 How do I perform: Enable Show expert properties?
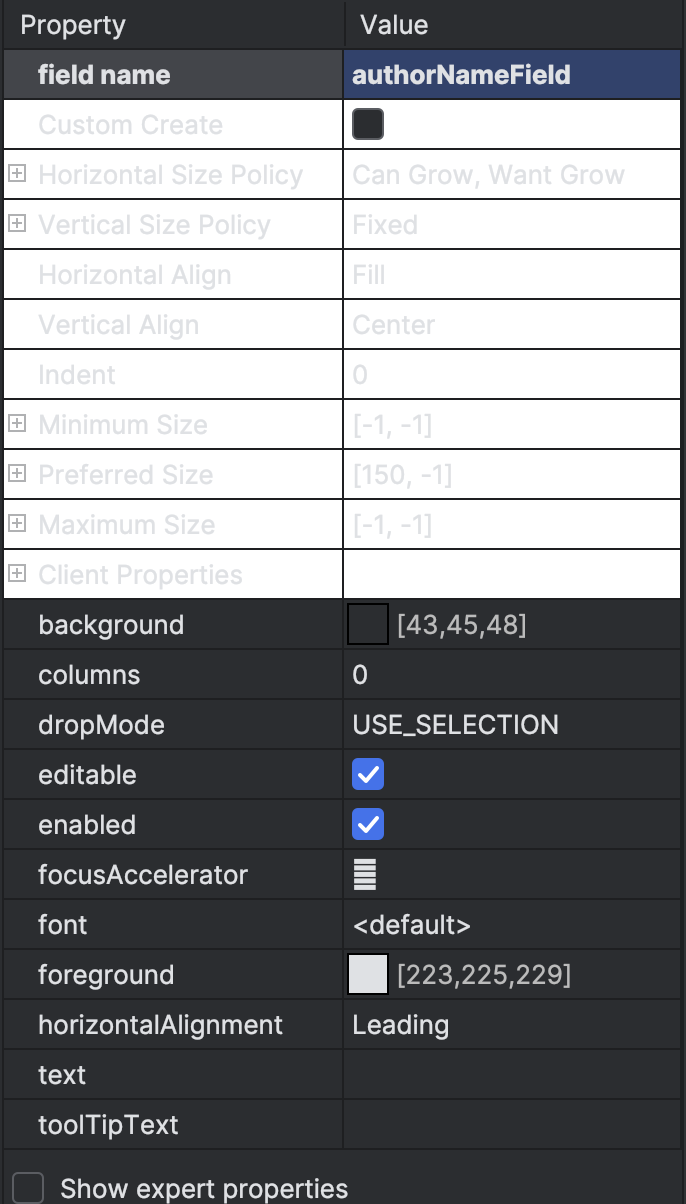28,1188
